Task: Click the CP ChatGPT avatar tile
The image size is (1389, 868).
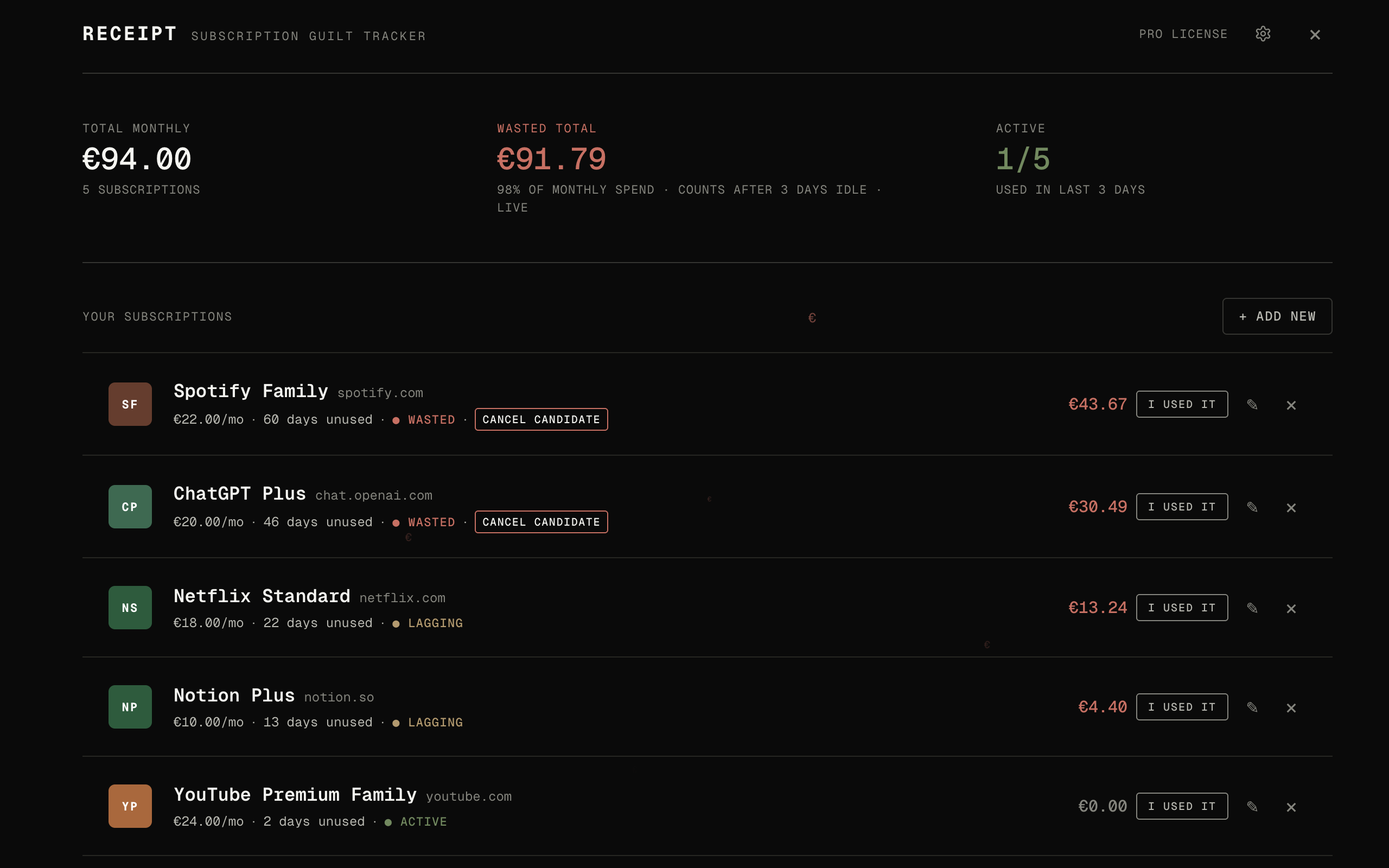Action: click(130, 507)
